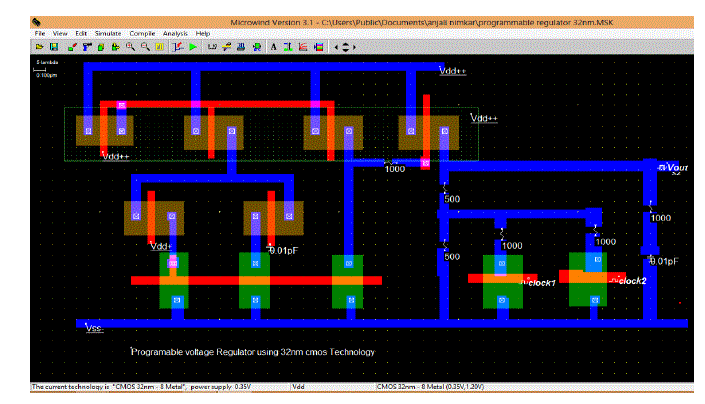Select the Zoom In magnifier tool
Viewport: 705px width, 404px height.
point(130,47)
